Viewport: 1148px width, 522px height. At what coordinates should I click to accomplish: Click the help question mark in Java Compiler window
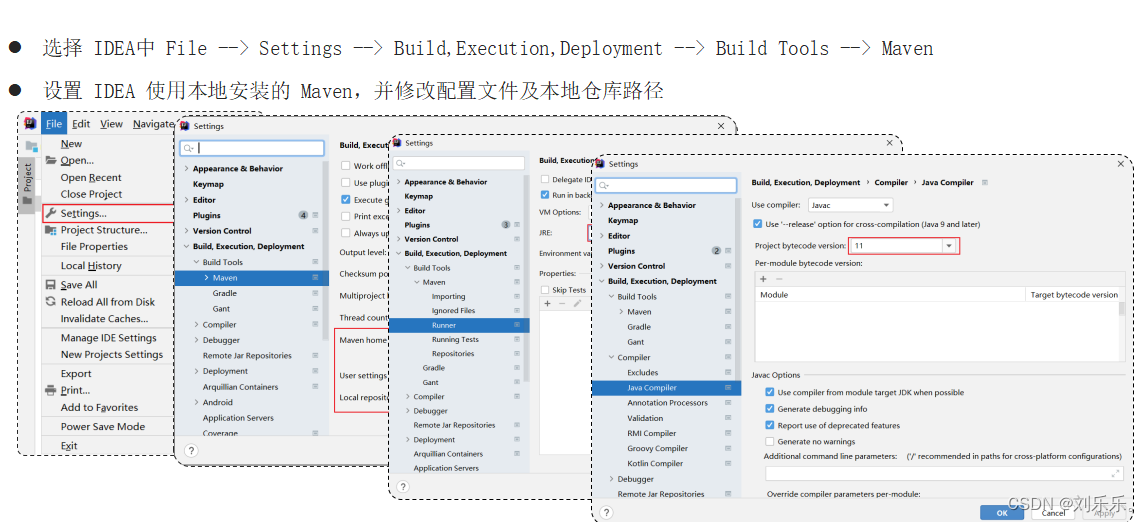tap(606, 512)
